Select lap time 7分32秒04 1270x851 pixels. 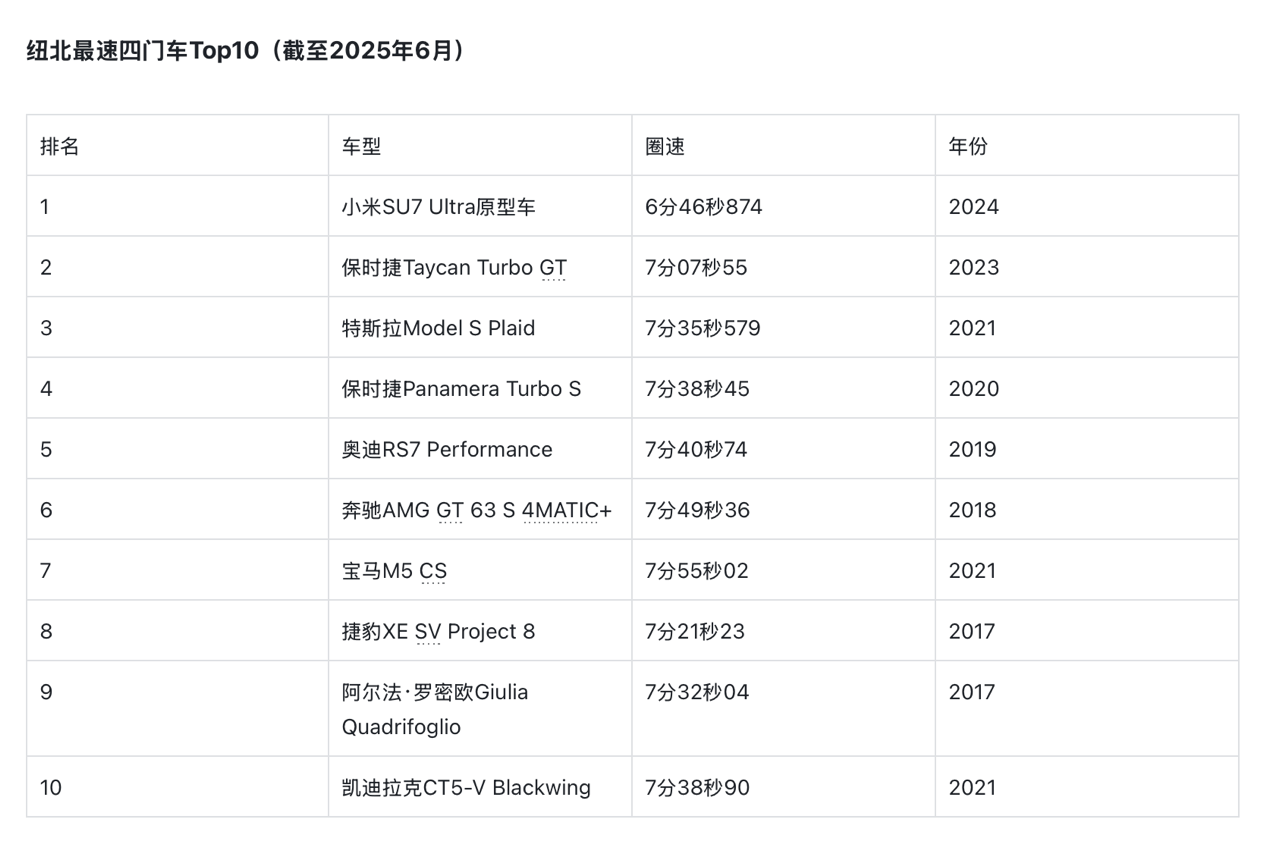click(783, 709)
